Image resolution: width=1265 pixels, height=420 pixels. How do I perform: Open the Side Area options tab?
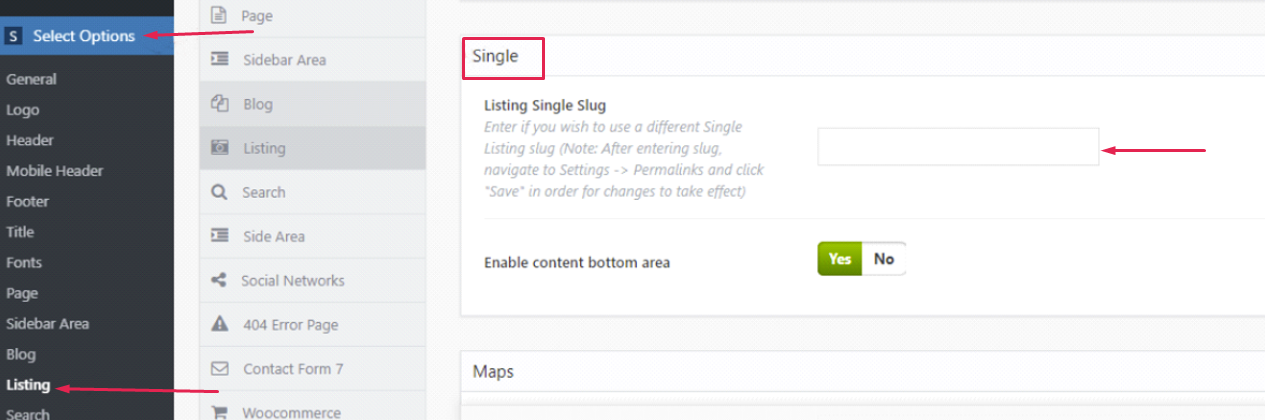click(x=273, y=237)
